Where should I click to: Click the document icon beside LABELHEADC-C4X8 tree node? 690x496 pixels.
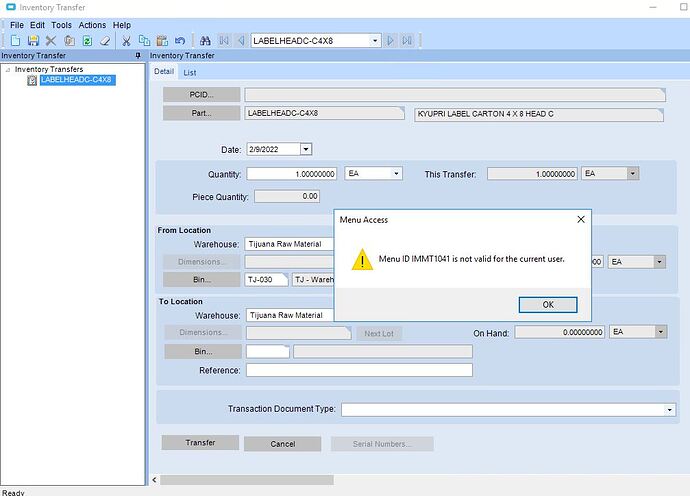click(32, 80)
